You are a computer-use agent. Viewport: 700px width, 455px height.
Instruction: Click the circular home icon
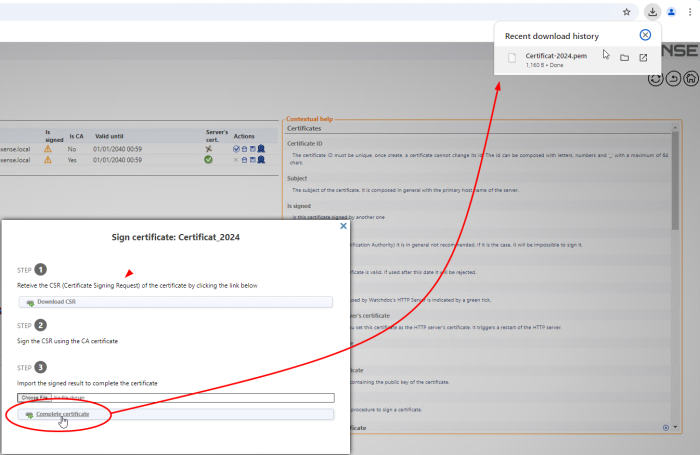691,78
